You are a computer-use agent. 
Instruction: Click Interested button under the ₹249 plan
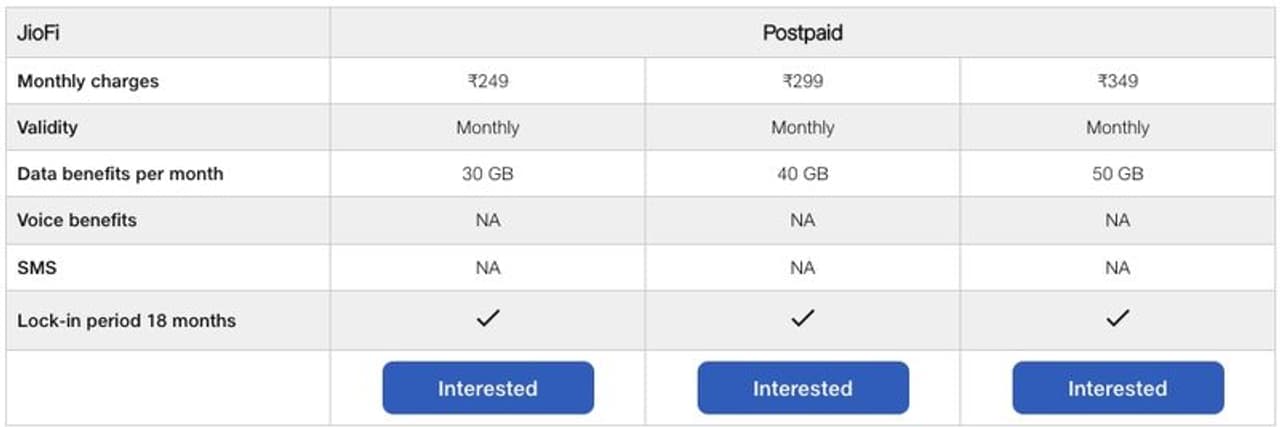[488, 388]
